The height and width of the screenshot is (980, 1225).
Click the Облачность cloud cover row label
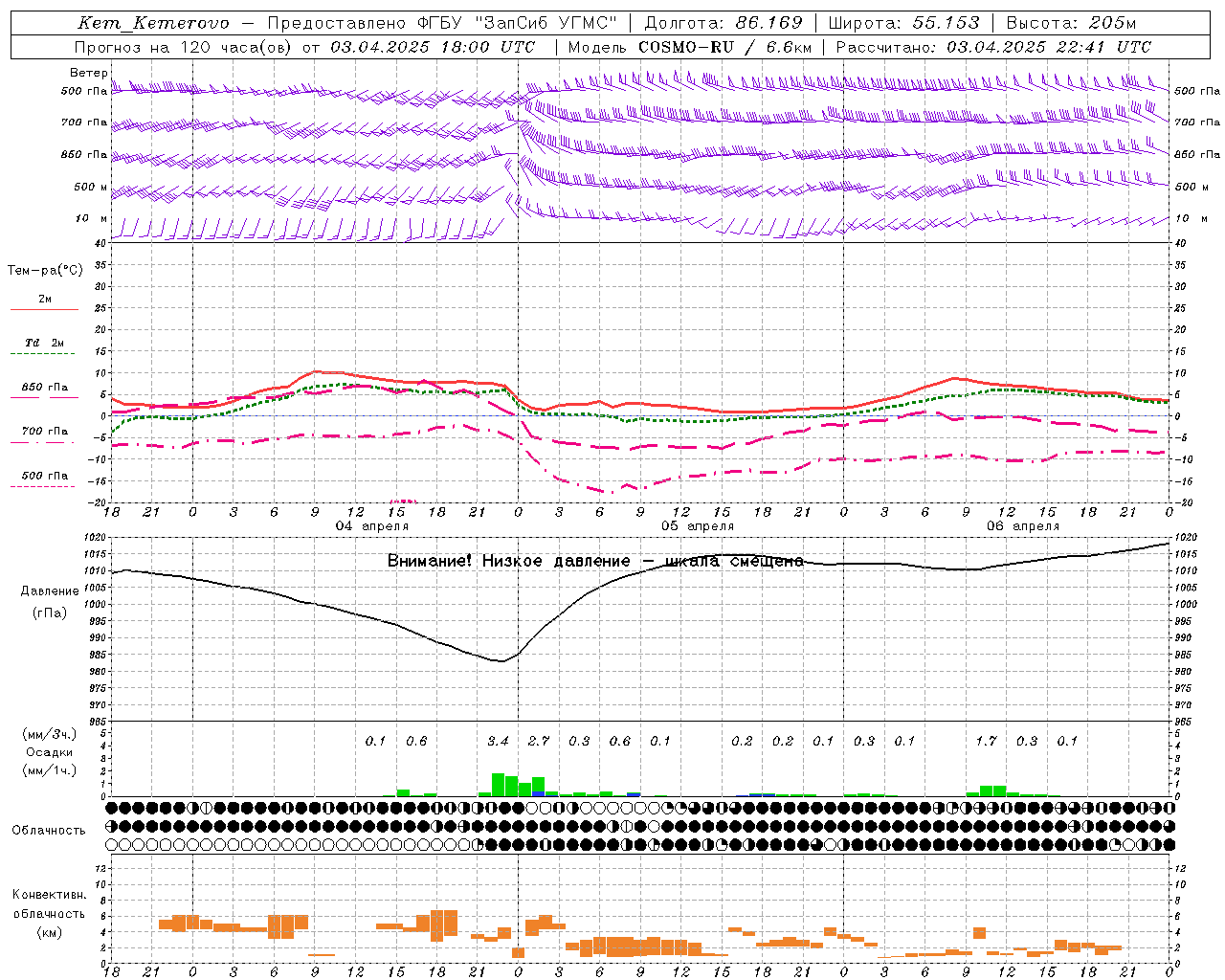[49, 831]
